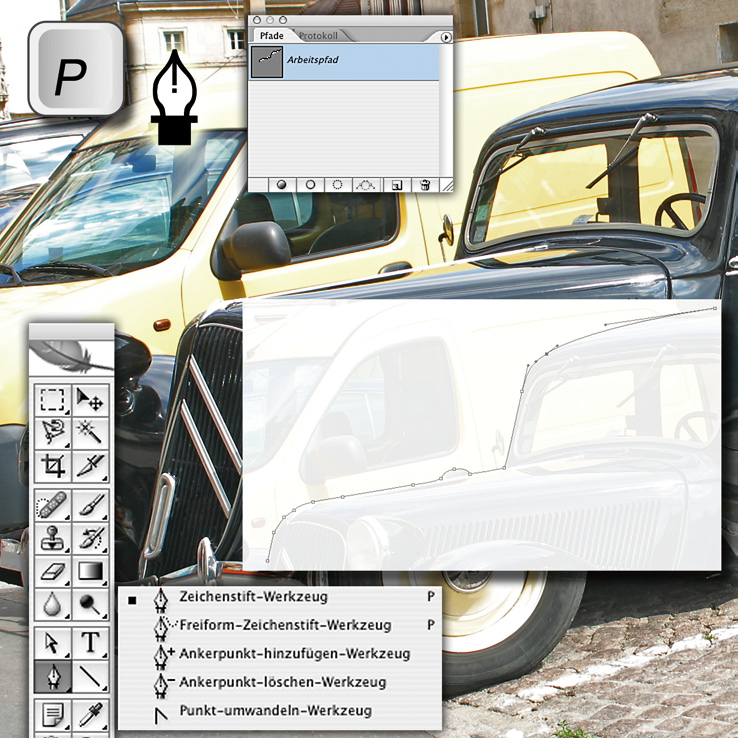
Task: Select the Crop tool
Action: pos(51,465)
